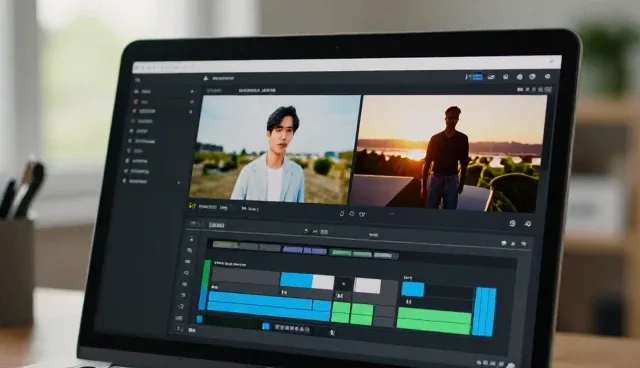Select the small blue clip in right timeline section

pyautogui.click(x=413, y=289)
